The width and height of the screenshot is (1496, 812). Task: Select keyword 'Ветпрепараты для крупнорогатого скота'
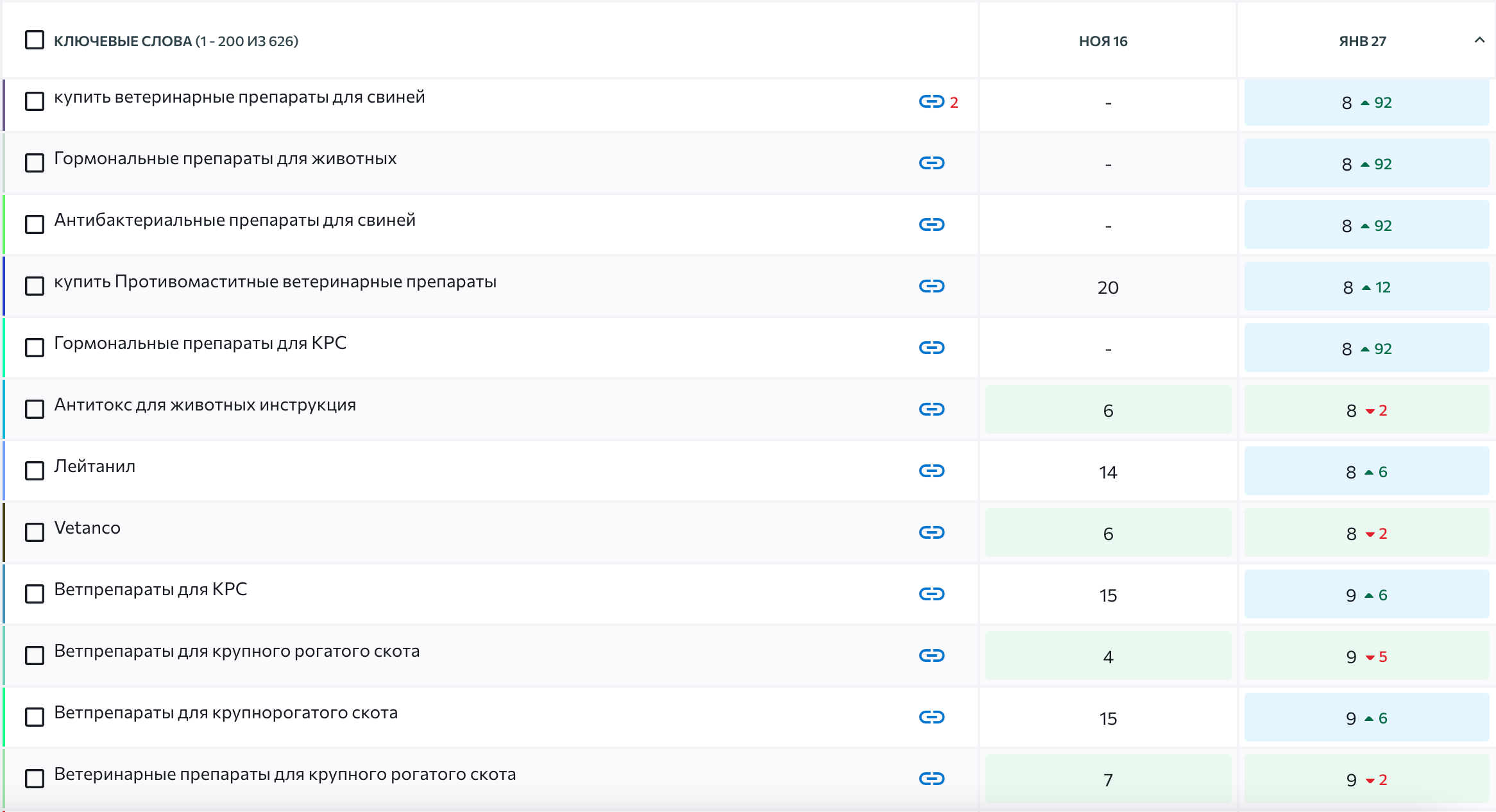(x=226, y=713)
